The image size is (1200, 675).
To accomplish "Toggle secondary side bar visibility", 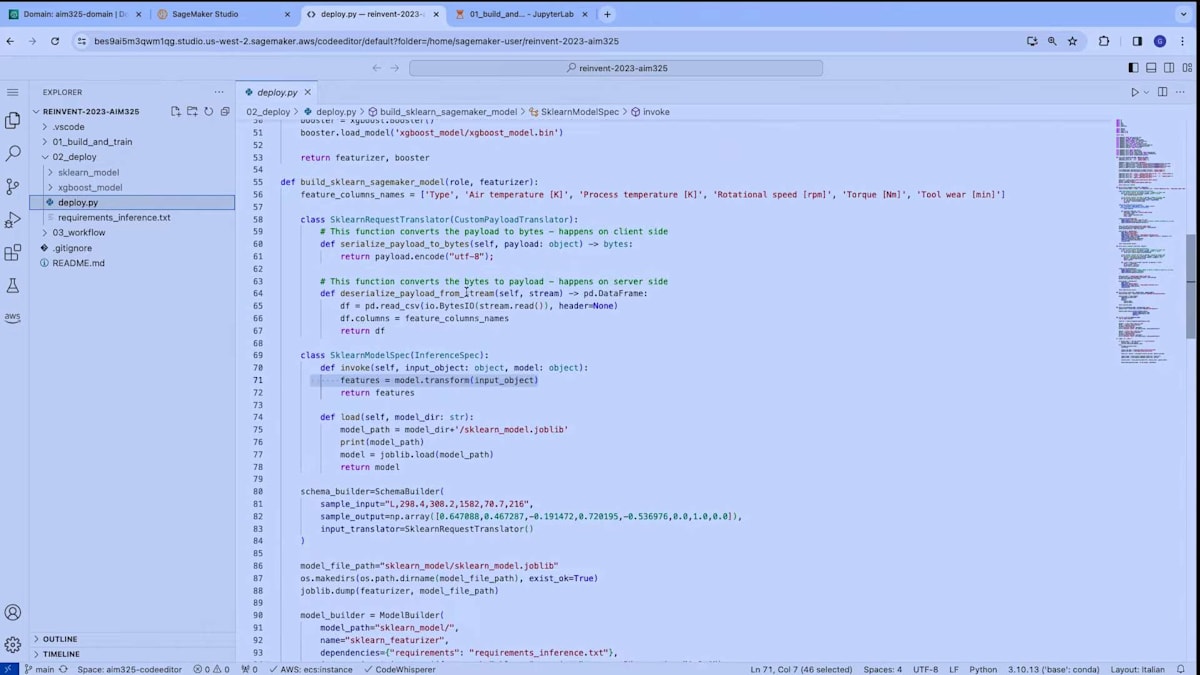I will click(1169, 68).
